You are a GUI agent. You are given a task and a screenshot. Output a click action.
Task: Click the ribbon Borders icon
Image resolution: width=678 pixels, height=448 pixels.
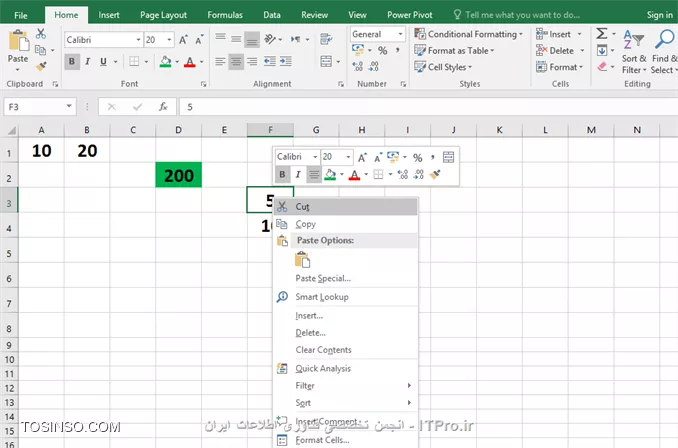point(134,61)
